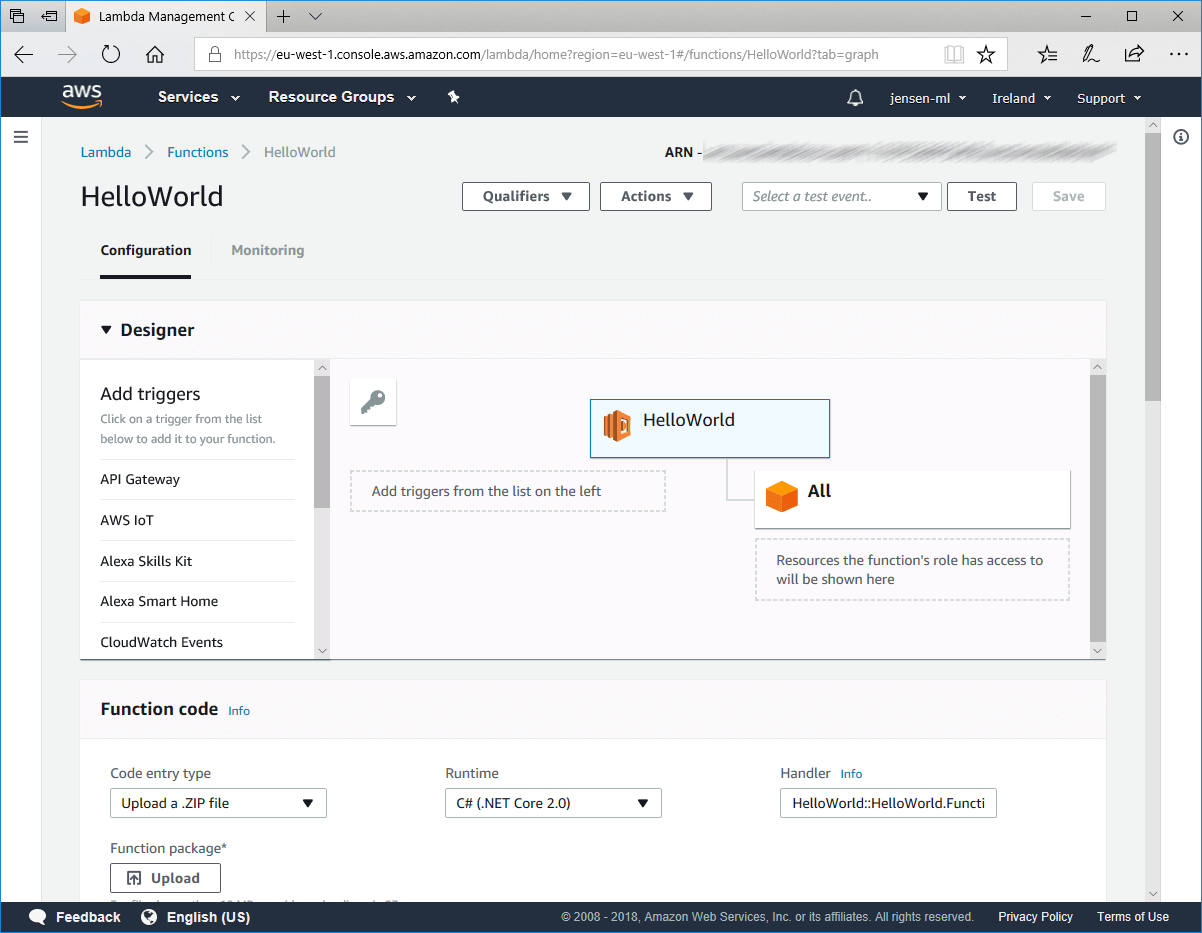Click the pin shortcut icon in navbar
This screenshot has height=933, width=1202.
coord(453,97)
